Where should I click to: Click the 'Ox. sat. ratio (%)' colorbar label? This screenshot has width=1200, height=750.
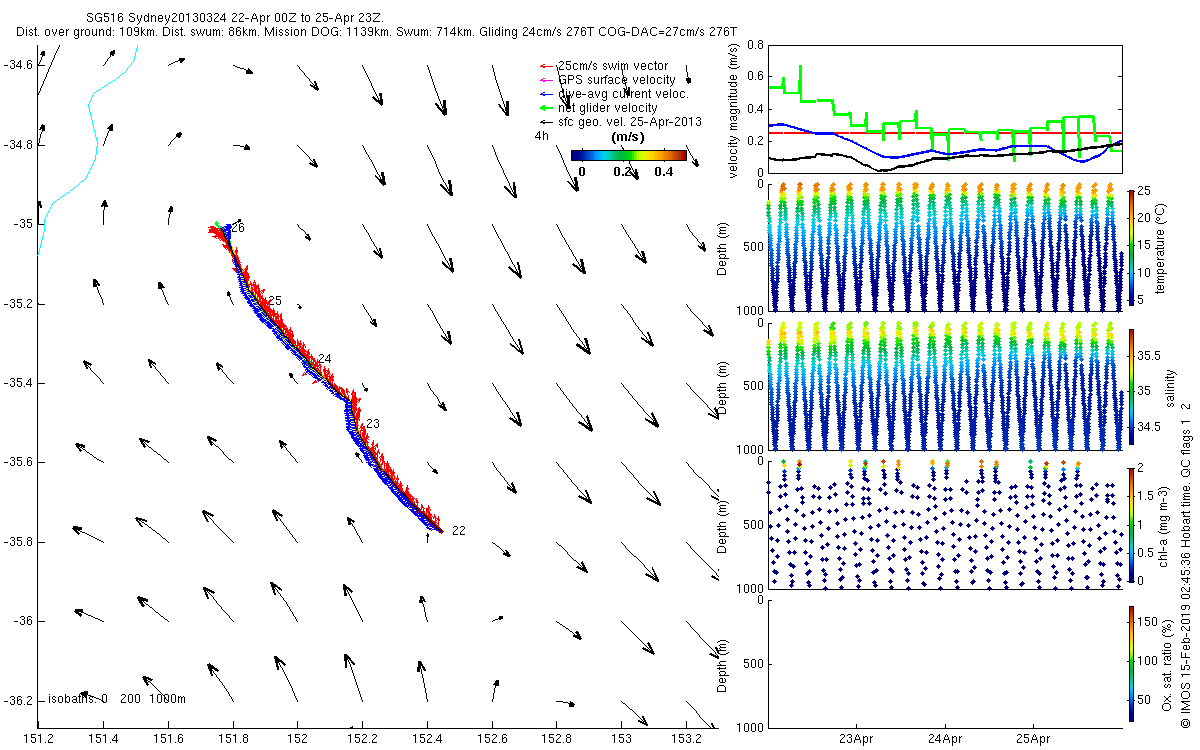click(1167, 665)
